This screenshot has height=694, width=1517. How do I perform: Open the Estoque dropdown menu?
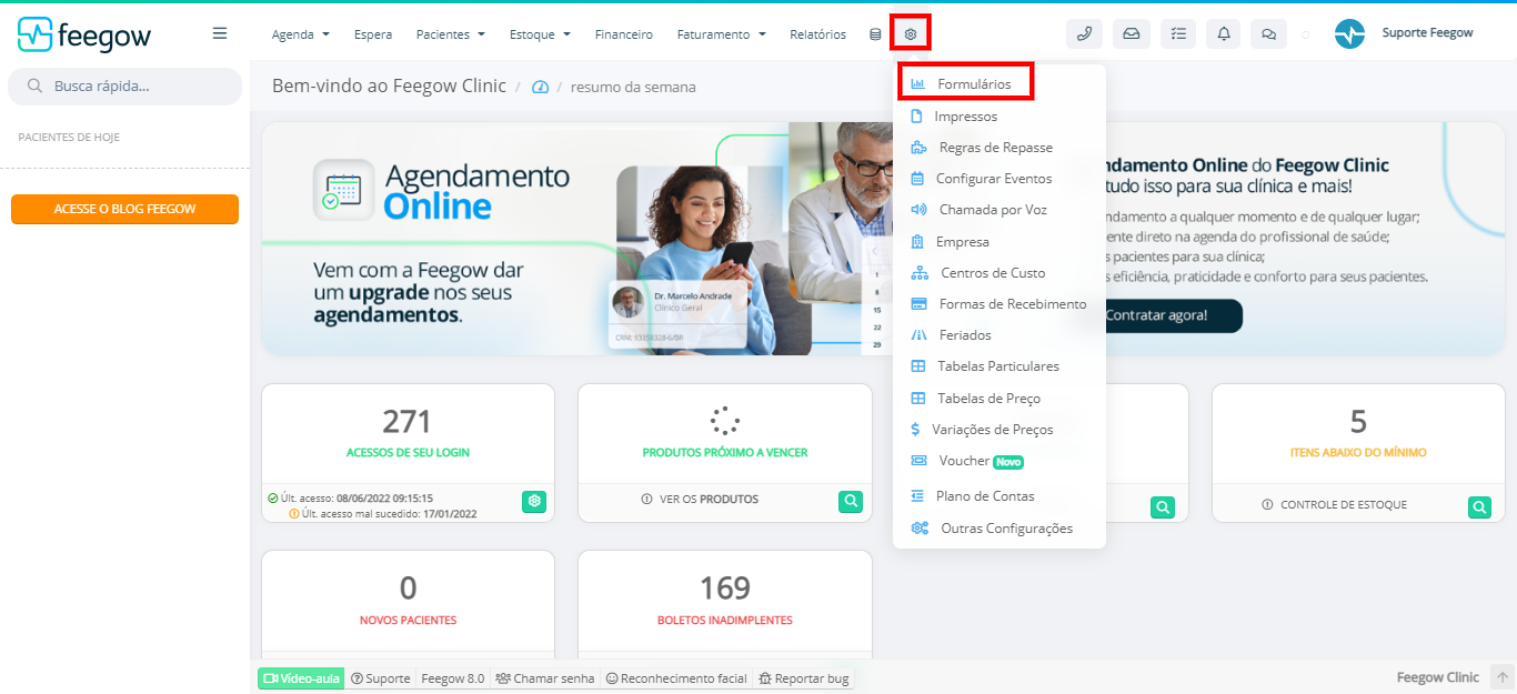pos(540,34)
